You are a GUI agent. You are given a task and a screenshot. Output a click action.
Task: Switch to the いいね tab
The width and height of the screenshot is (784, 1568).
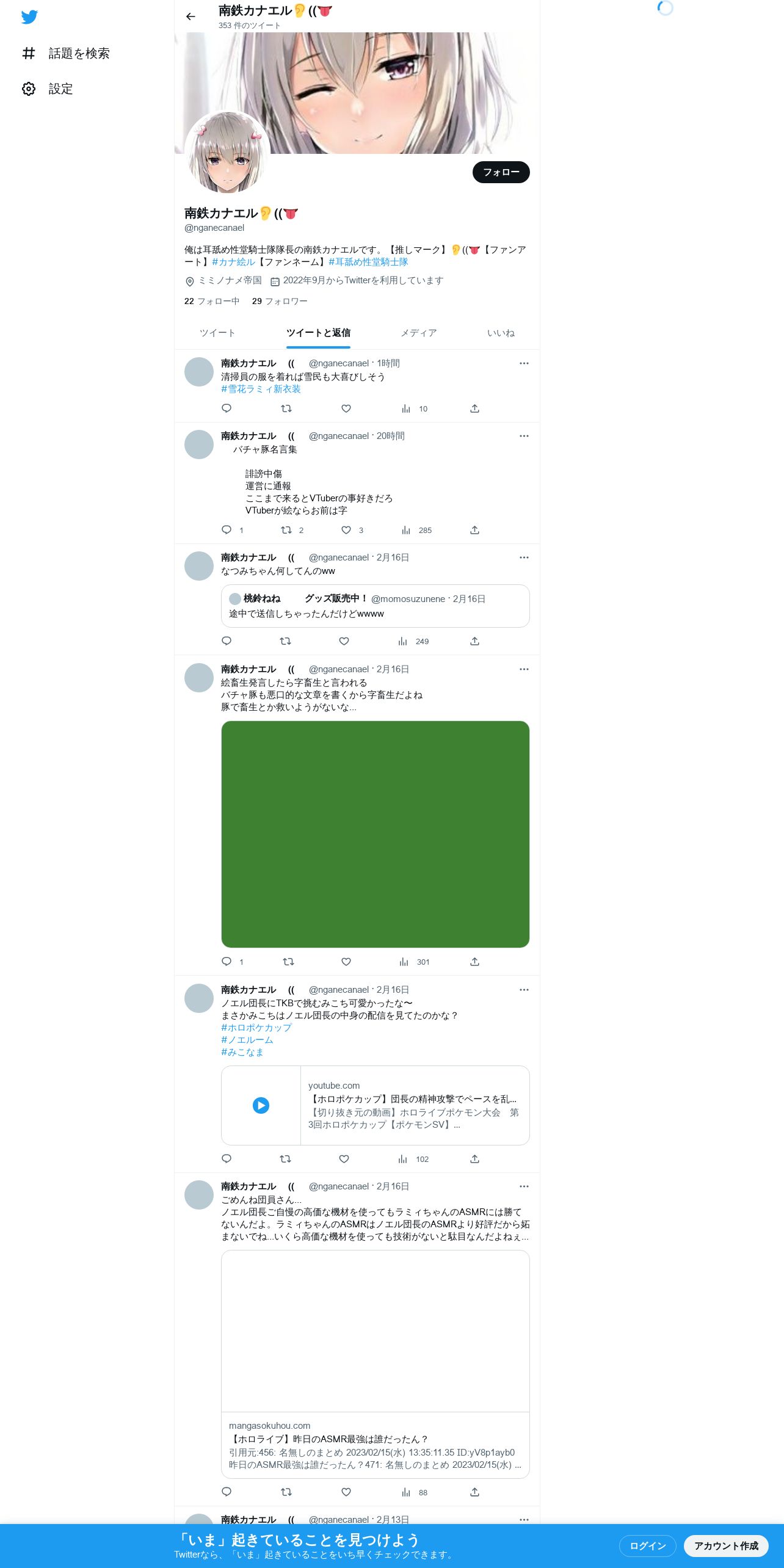[501, 333]
